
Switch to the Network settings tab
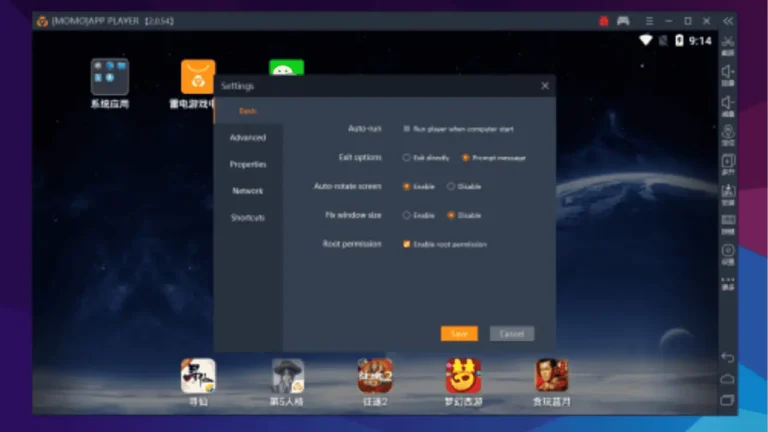point(248,191)
